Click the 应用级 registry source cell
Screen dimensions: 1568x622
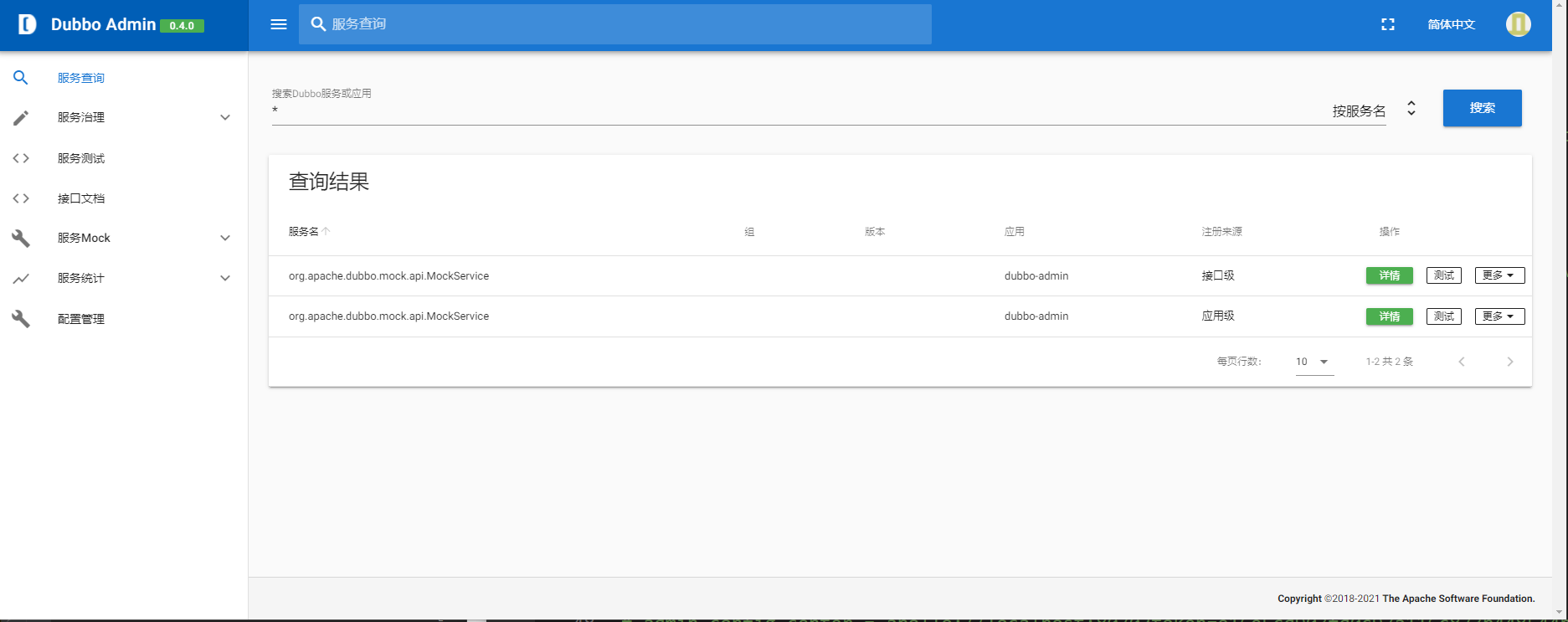coord(1218,316)
